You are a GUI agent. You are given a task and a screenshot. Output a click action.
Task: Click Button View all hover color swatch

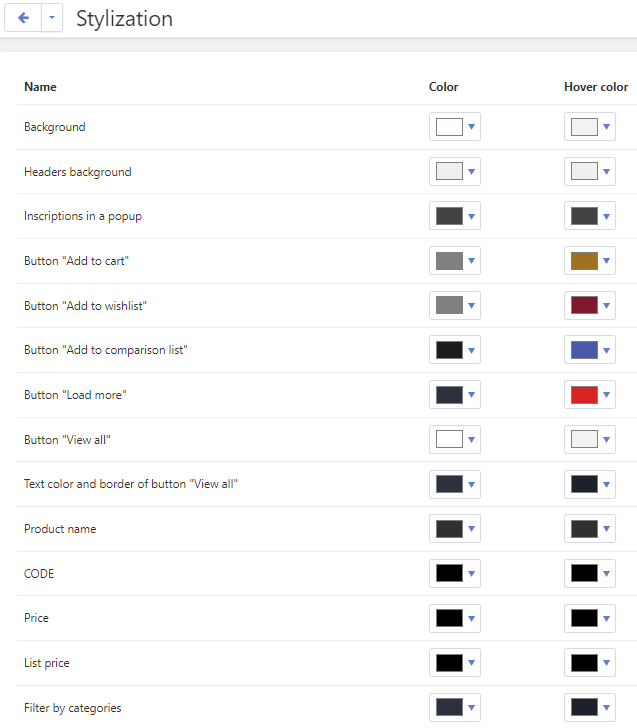(x=584, y=439)
